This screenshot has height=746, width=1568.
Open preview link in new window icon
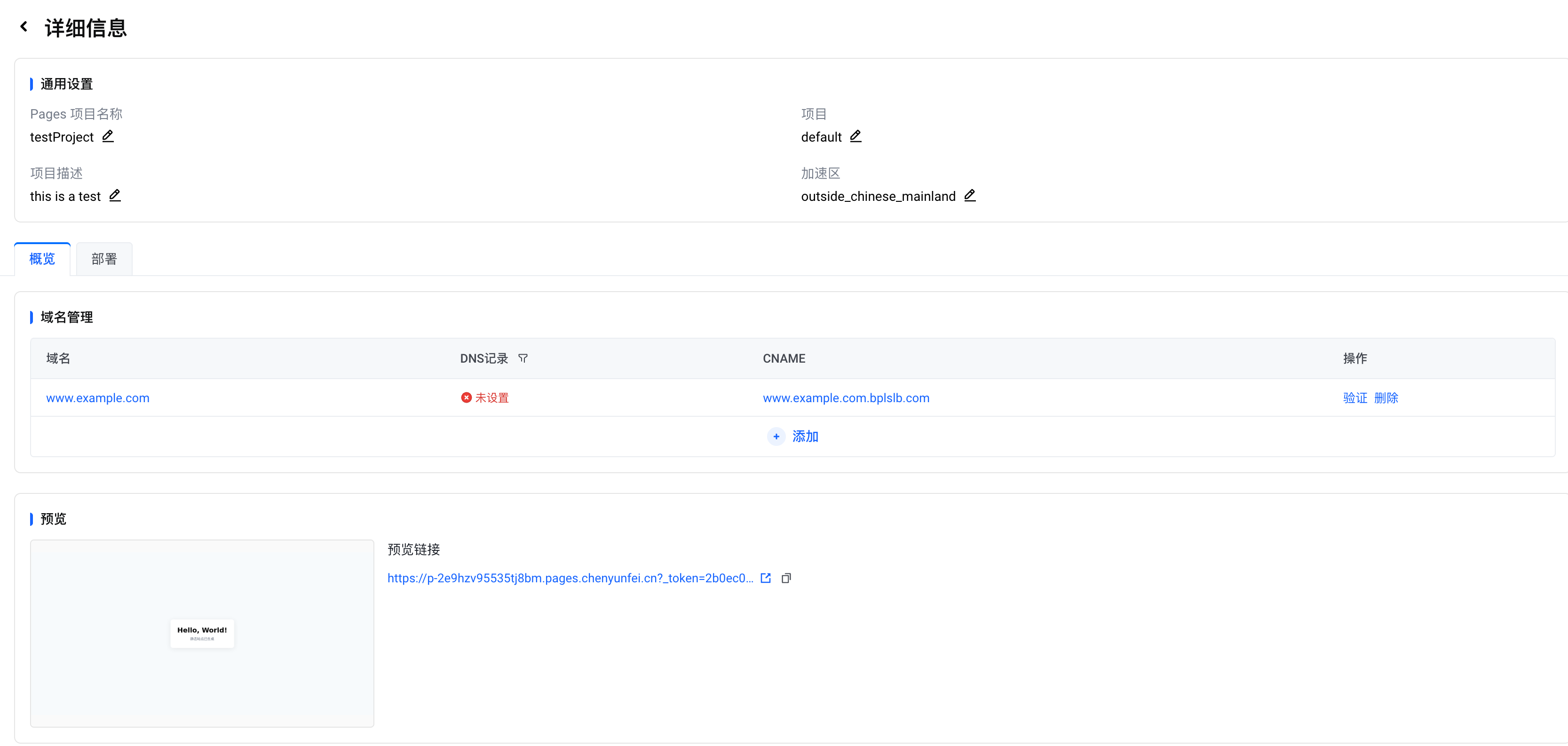point(766,578)
